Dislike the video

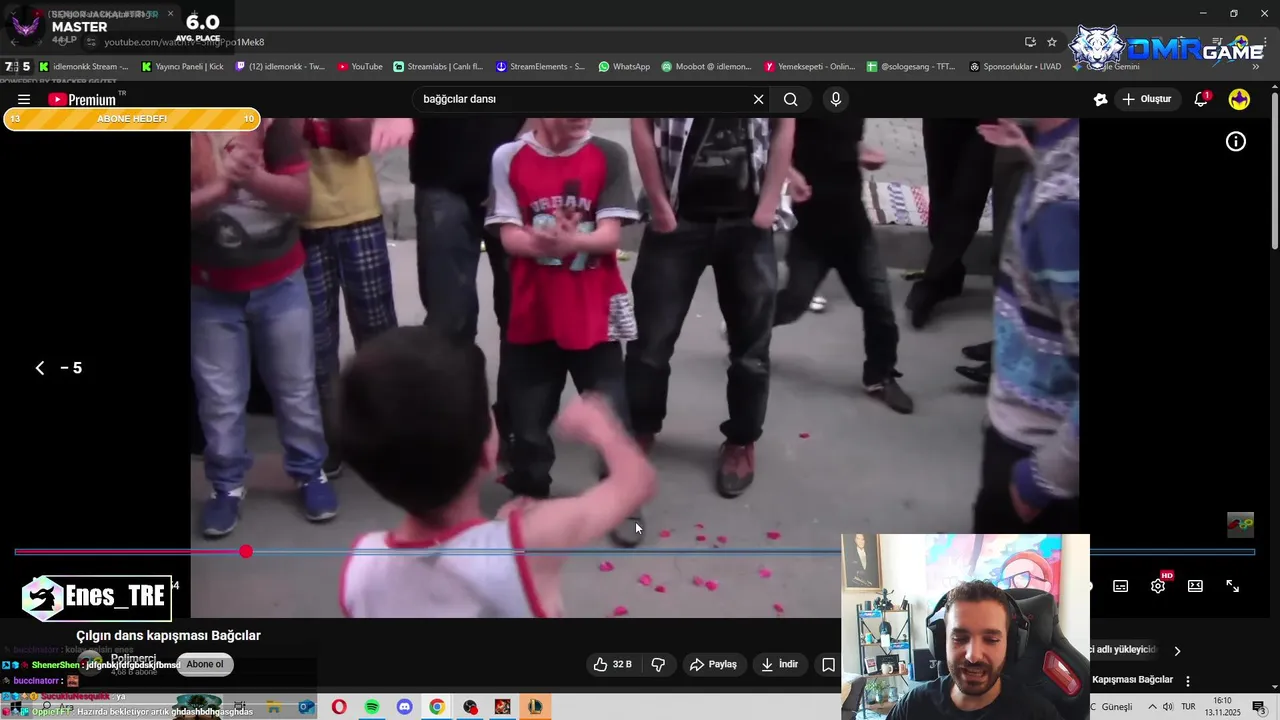tap(658, 664)
